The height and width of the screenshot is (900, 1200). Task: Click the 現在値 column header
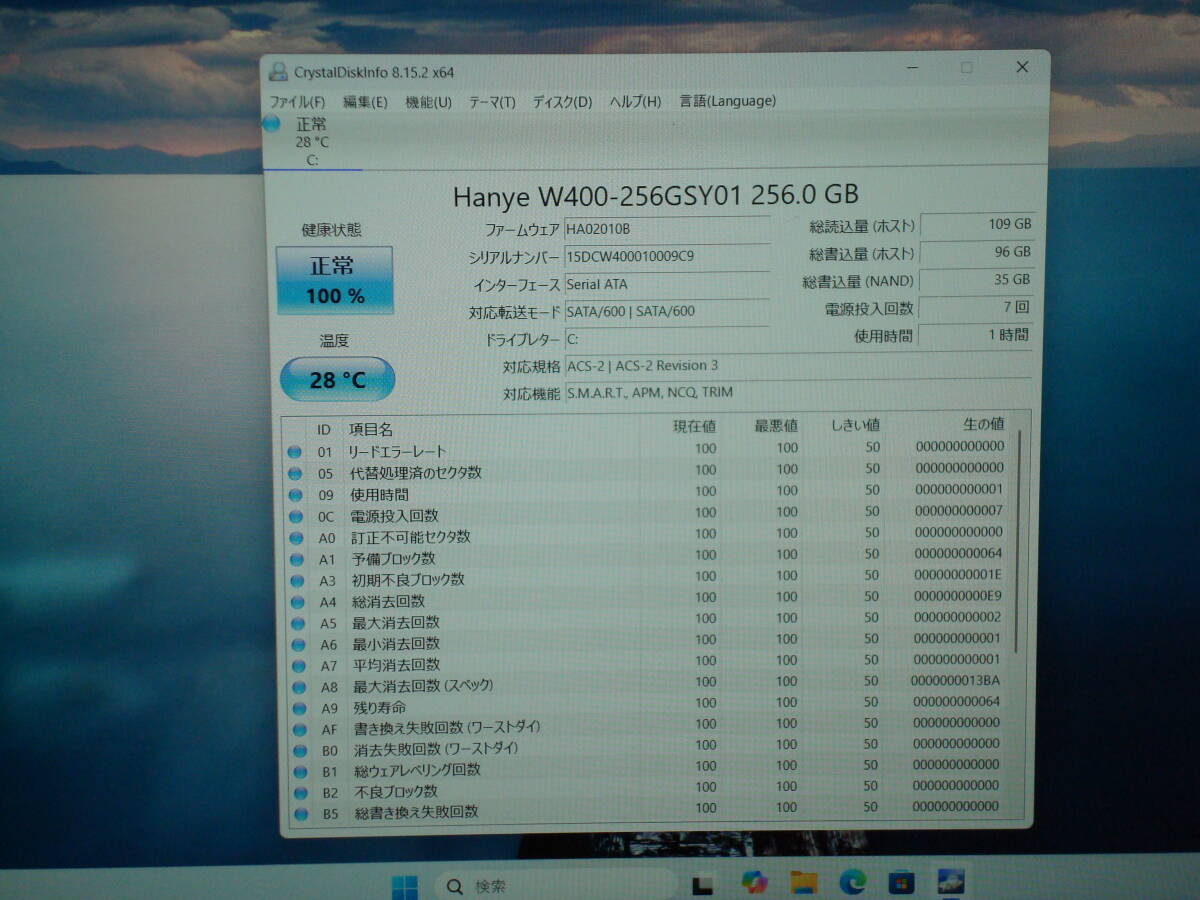(x=694, y=427)
